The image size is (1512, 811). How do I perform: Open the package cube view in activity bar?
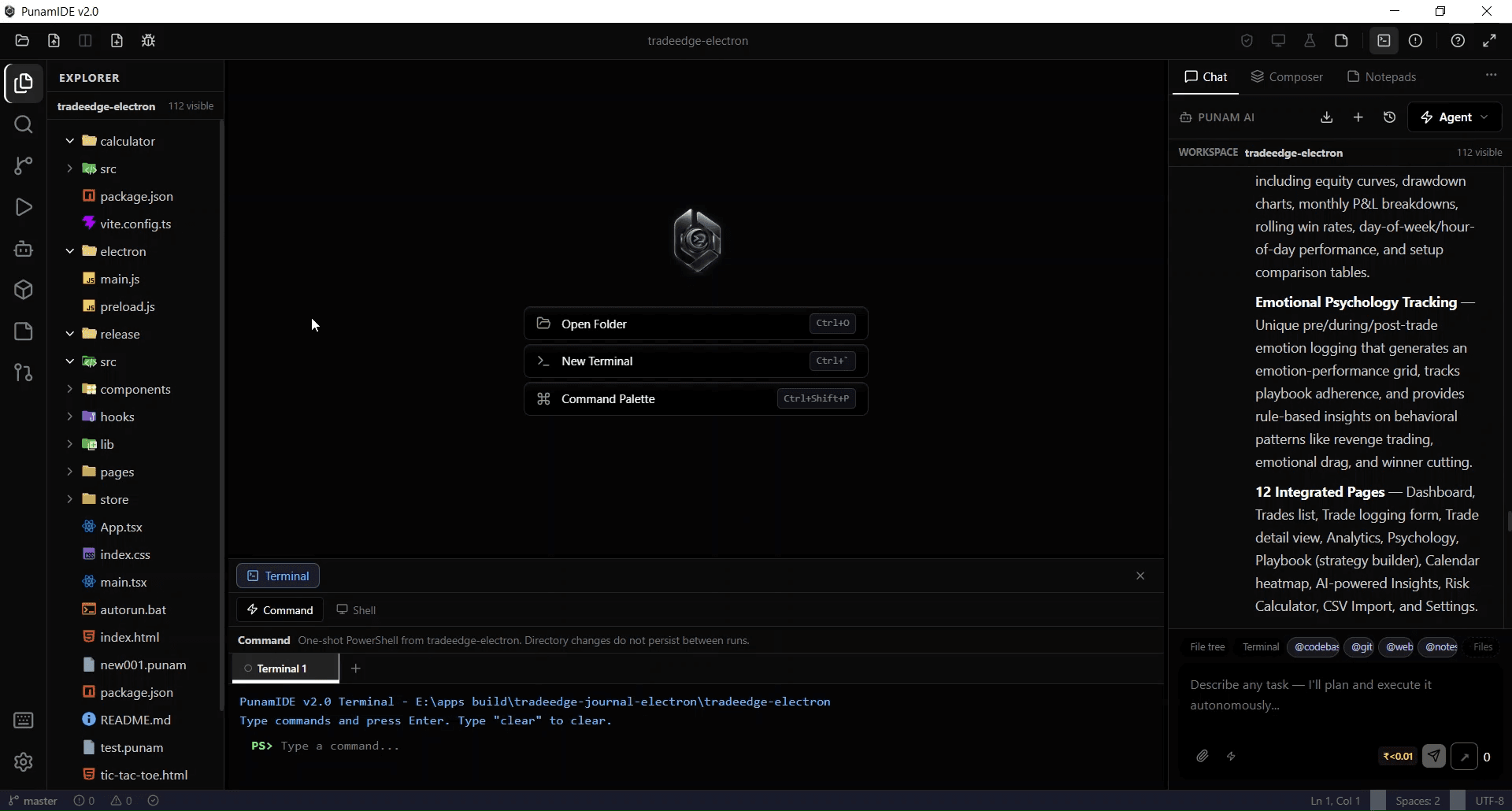coord(24,290)
